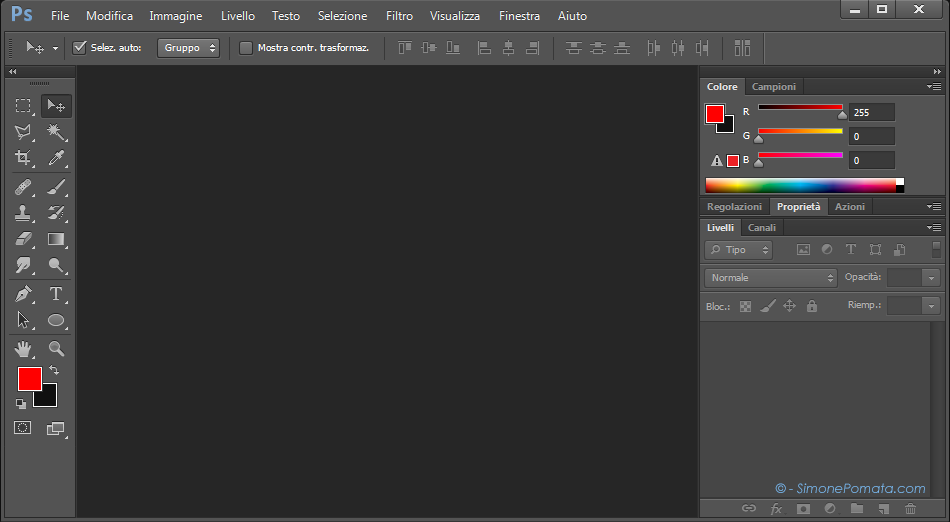Click the color spectrum ramp
The image size is (950, 522).
(805, 185)
